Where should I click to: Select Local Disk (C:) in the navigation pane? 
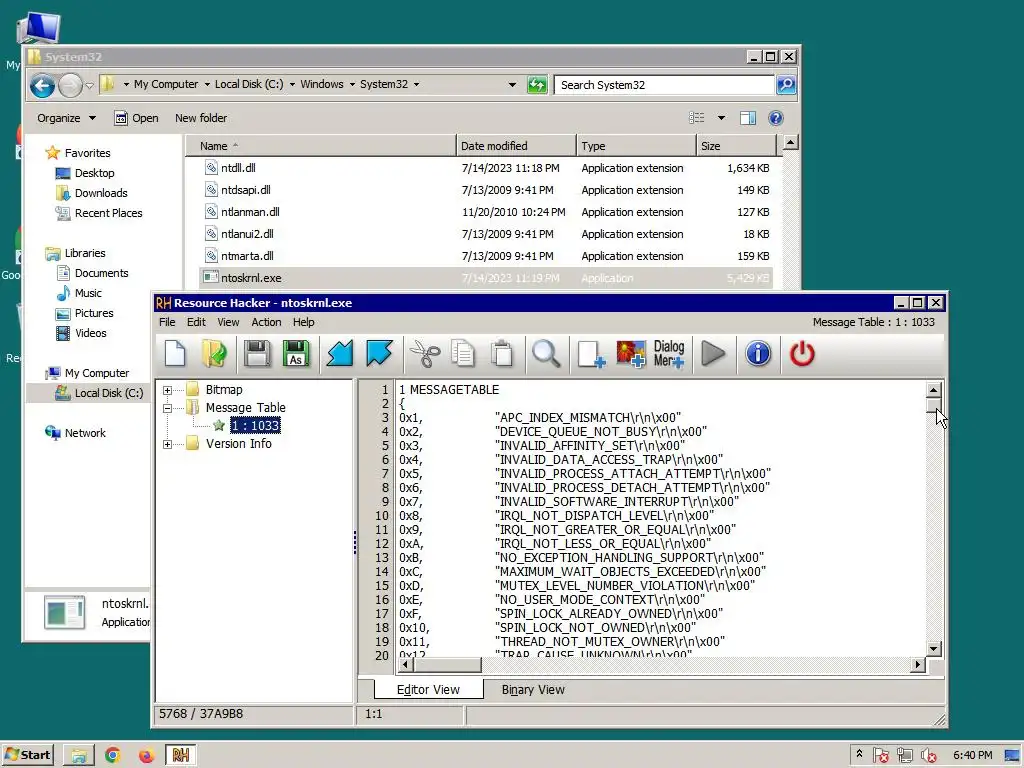[x=108, y=393]
